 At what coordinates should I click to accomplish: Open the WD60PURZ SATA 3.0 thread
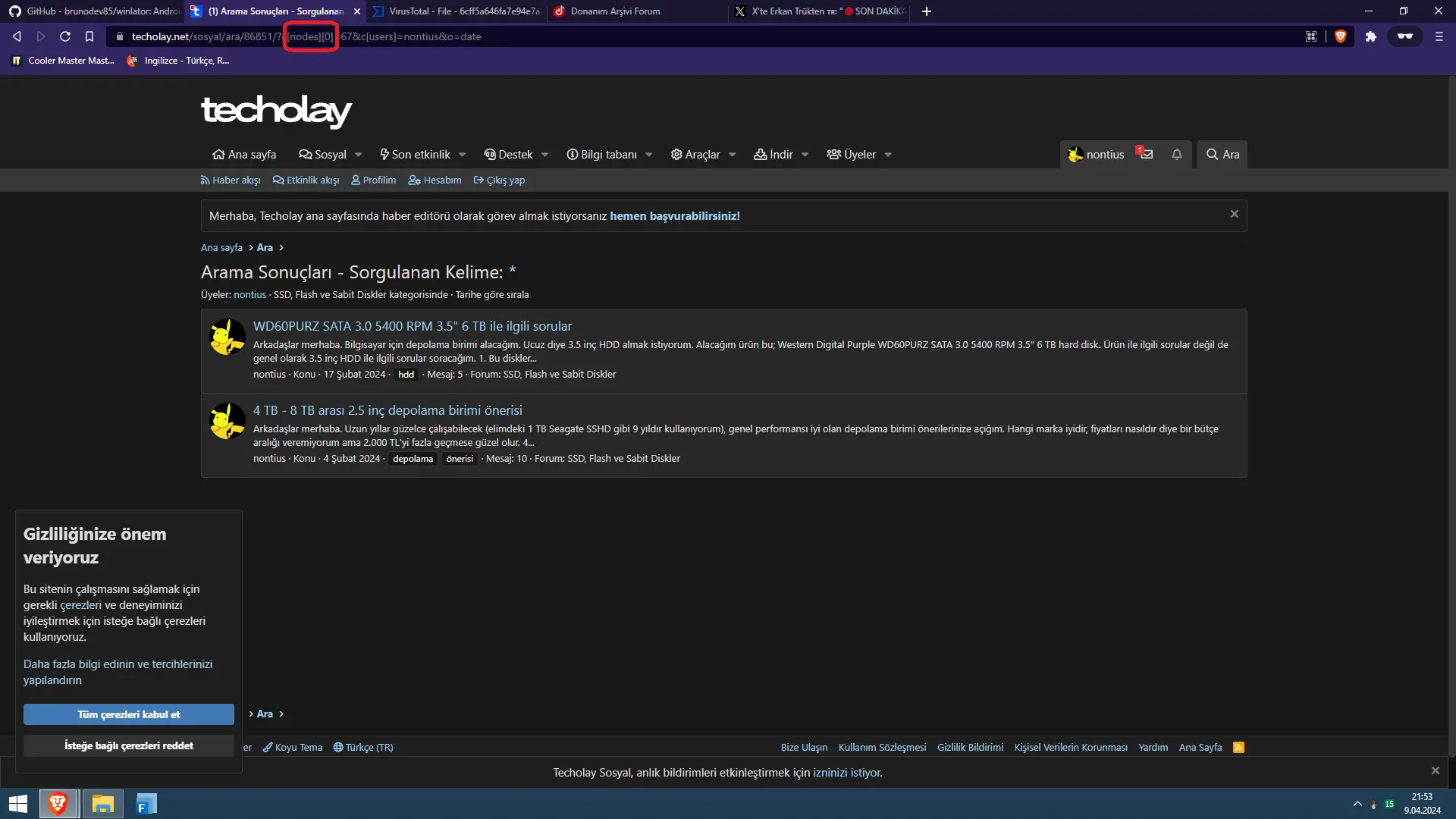413,326
